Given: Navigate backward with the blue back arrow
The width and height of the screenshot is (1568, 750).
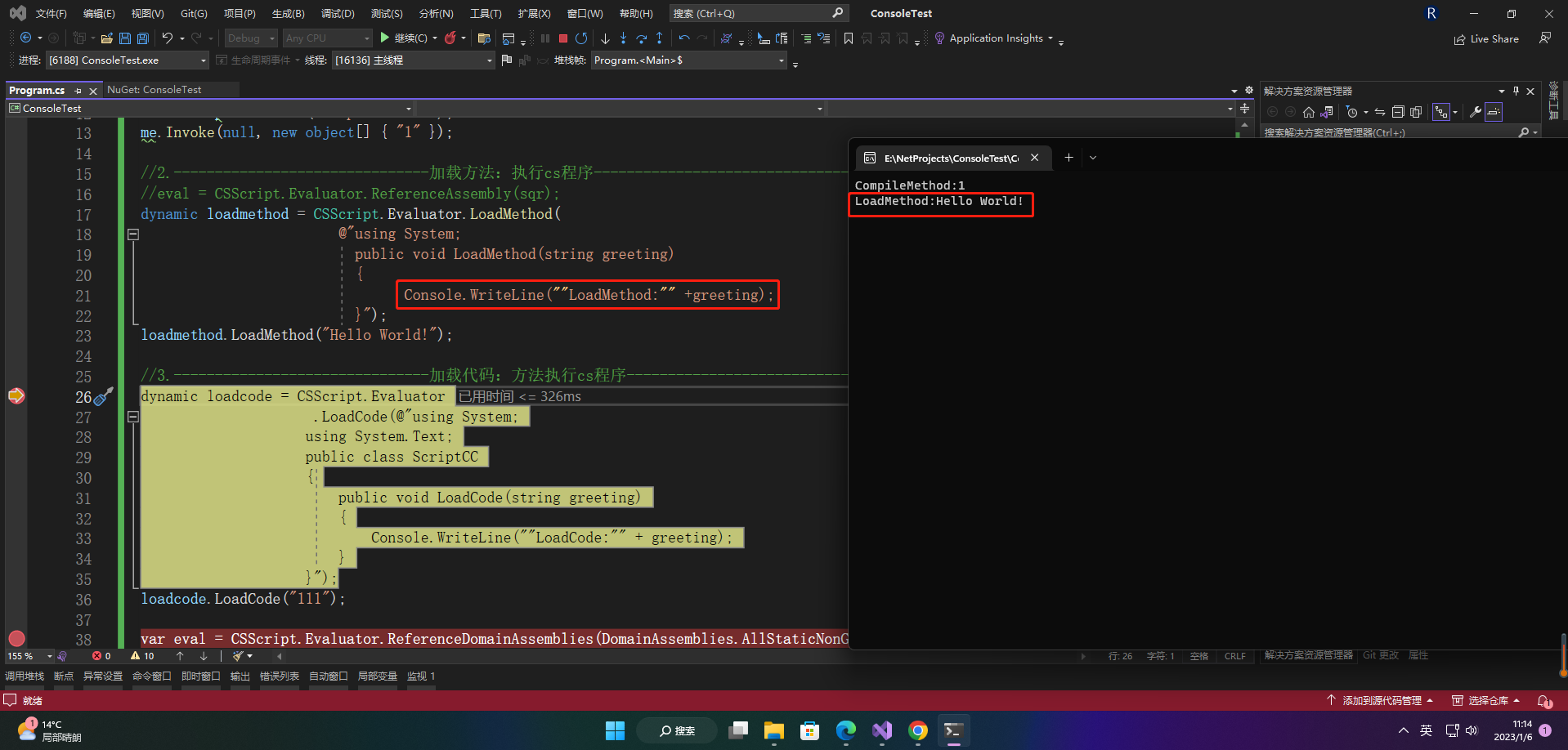Looking at the screenshot, I should [x=26, y=38].
